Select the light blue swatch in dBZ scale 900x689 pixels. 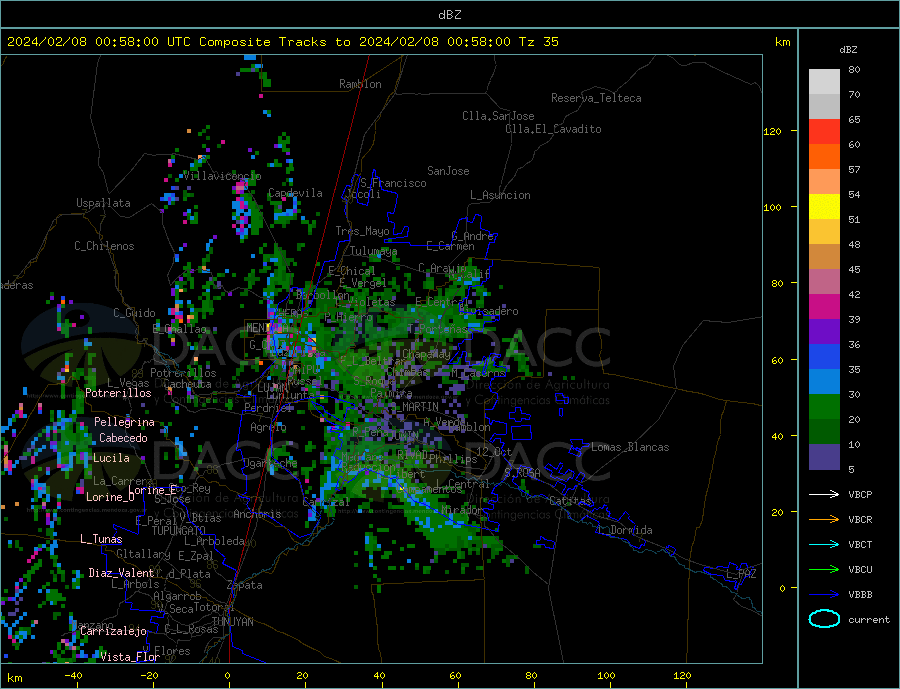[824, 382]
